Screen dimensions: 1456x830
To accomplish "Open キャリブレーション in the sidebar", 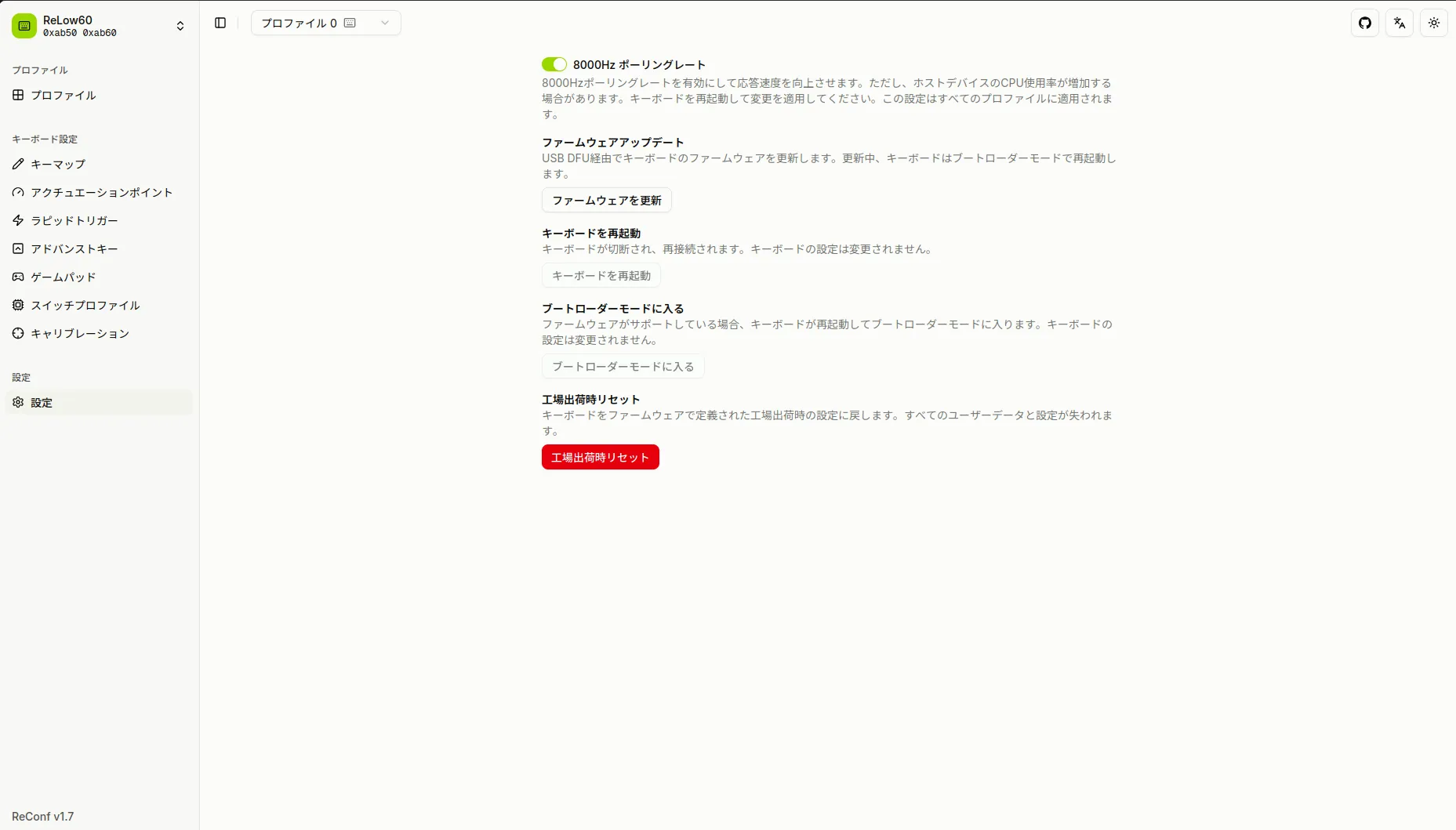I will 100,333.
